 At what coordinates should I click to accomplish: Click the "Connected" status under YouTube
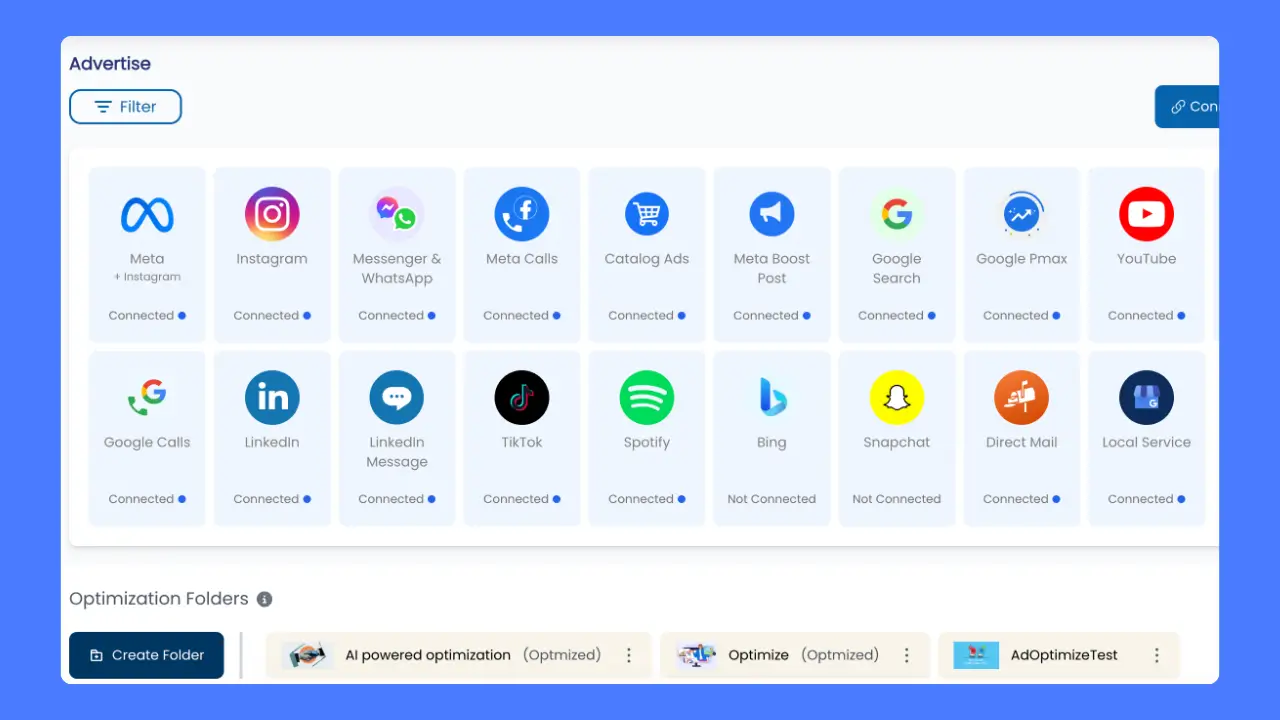[1147, 315]
